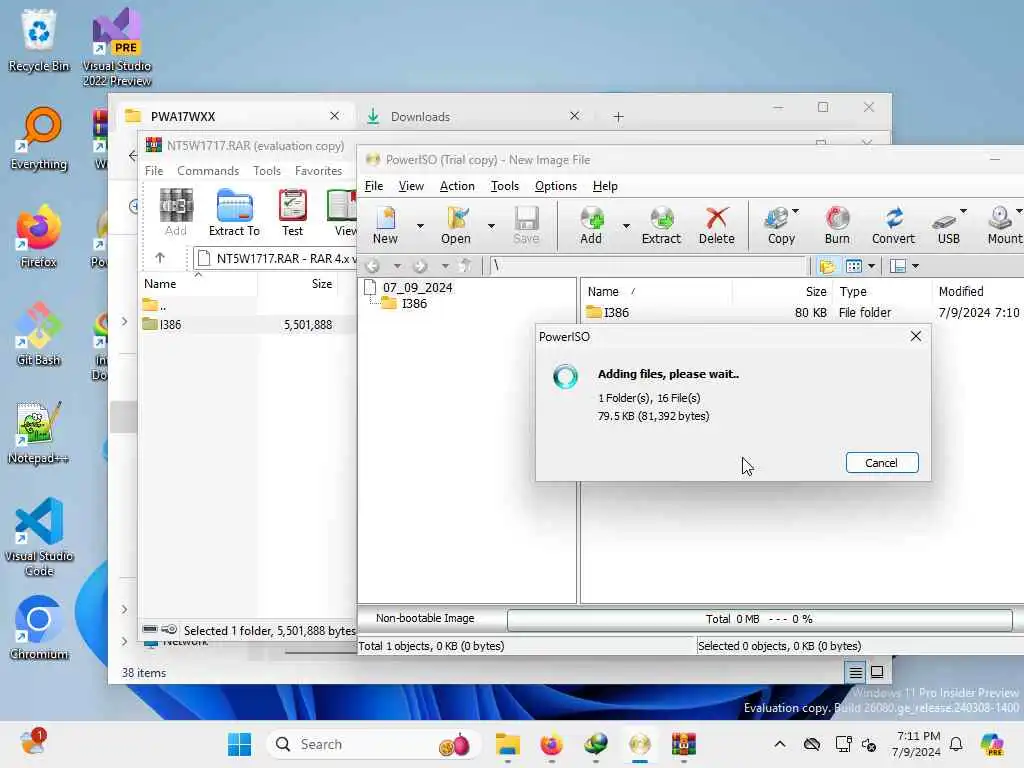Click the Burn disc icon in PowerISO

click(x=837, y=225)
